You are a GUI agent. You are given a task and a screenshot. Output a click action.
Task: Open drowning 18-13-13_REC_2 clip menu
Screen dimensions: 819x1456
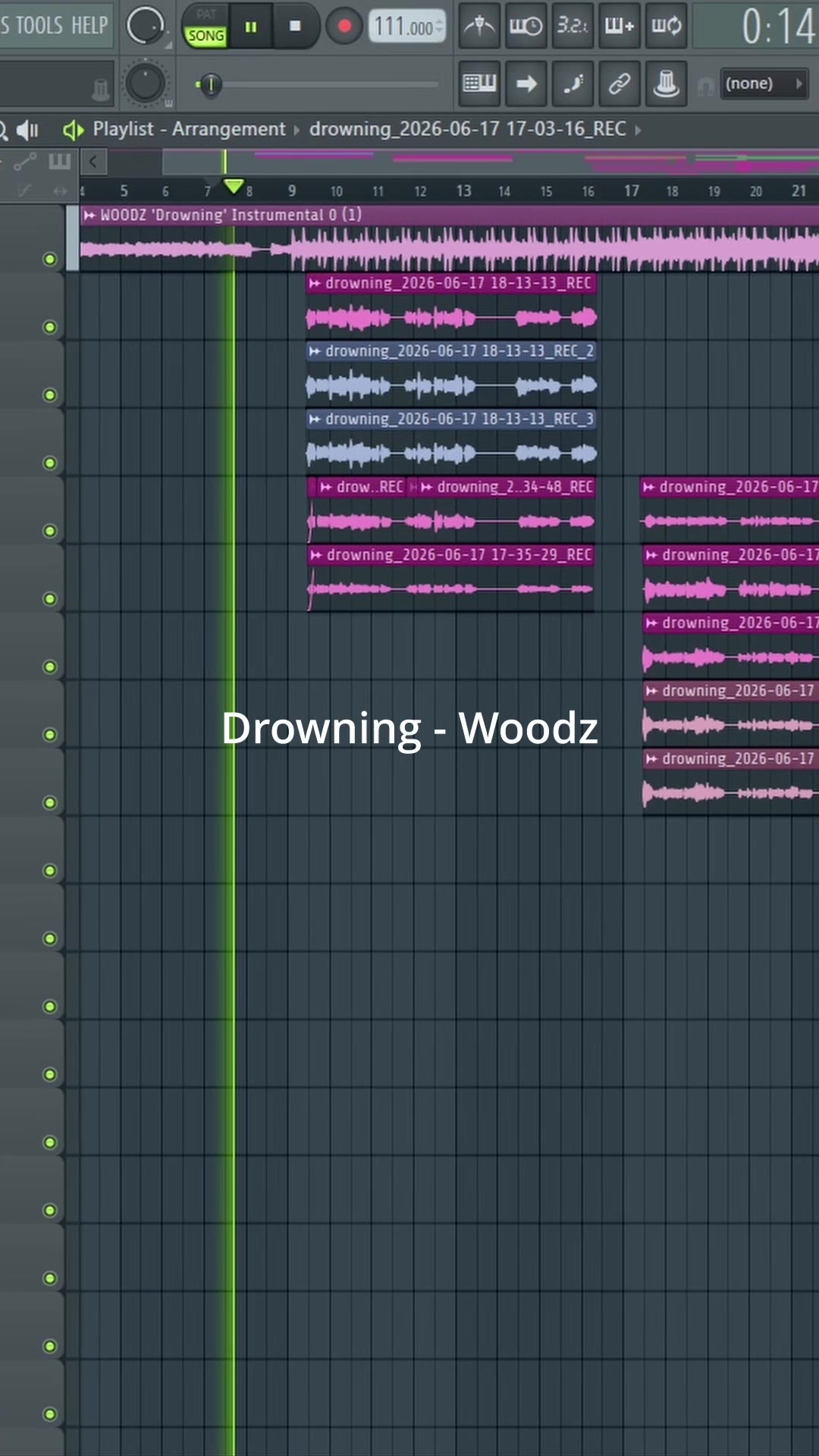[315, 351]
